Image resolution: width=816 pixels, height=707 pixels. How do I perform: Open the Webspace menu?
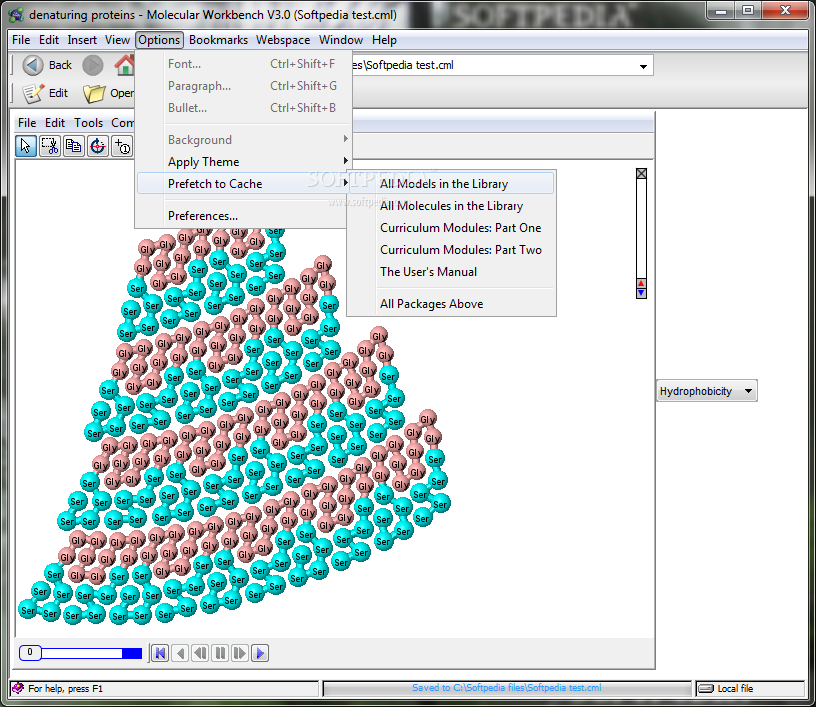pos(283,40)
